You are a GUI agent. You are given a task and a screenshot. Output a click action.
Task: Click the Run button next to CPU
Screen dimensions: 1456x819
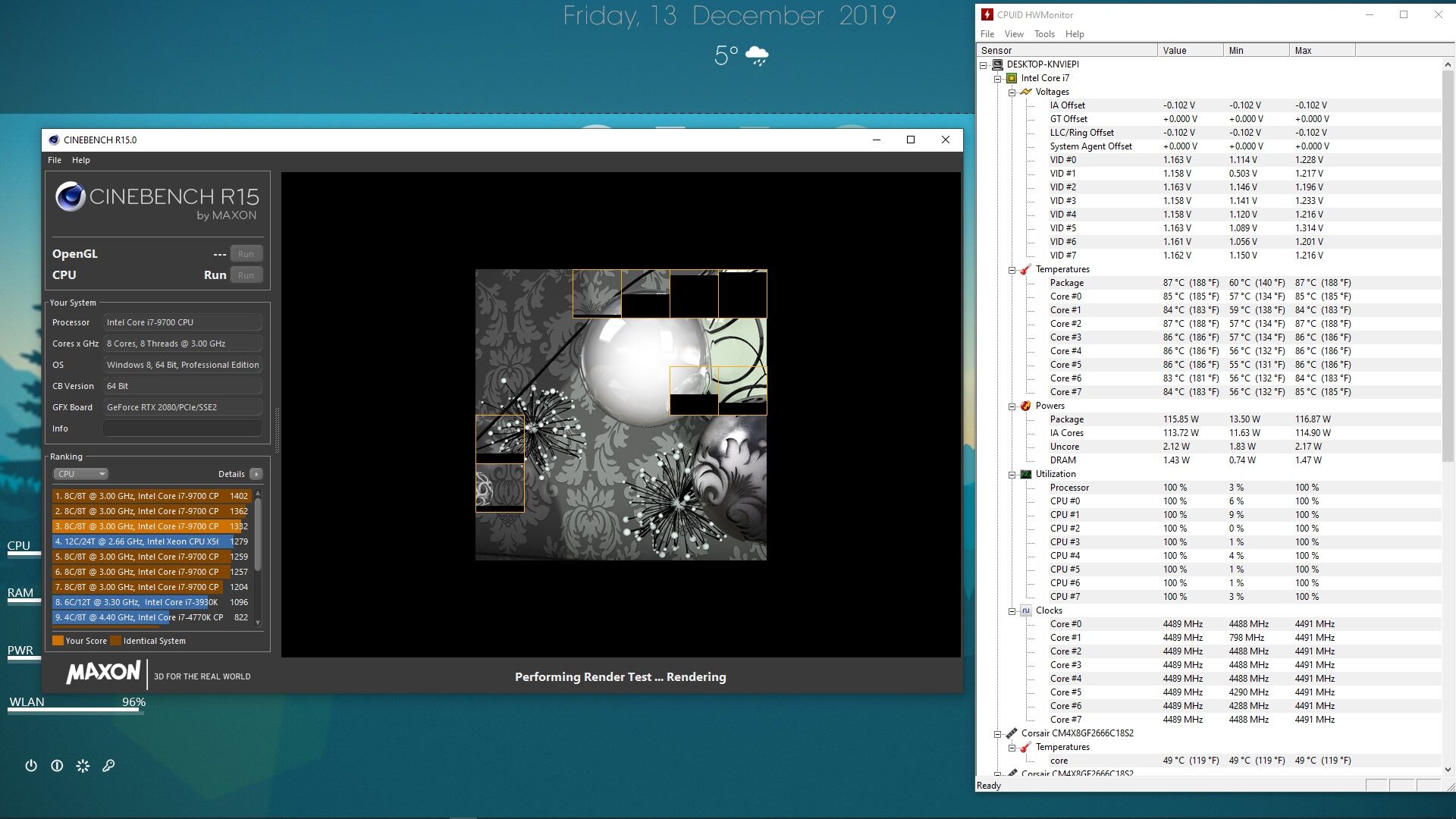(x=246, y=275)
